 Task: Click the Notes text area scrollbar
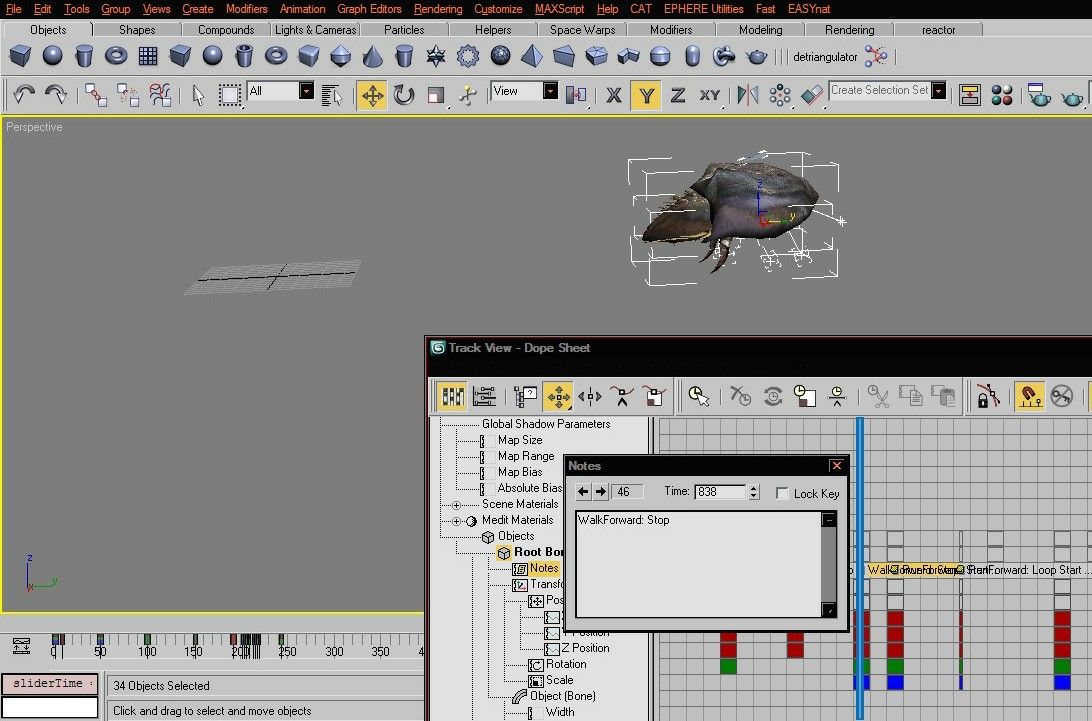[829, 565]
